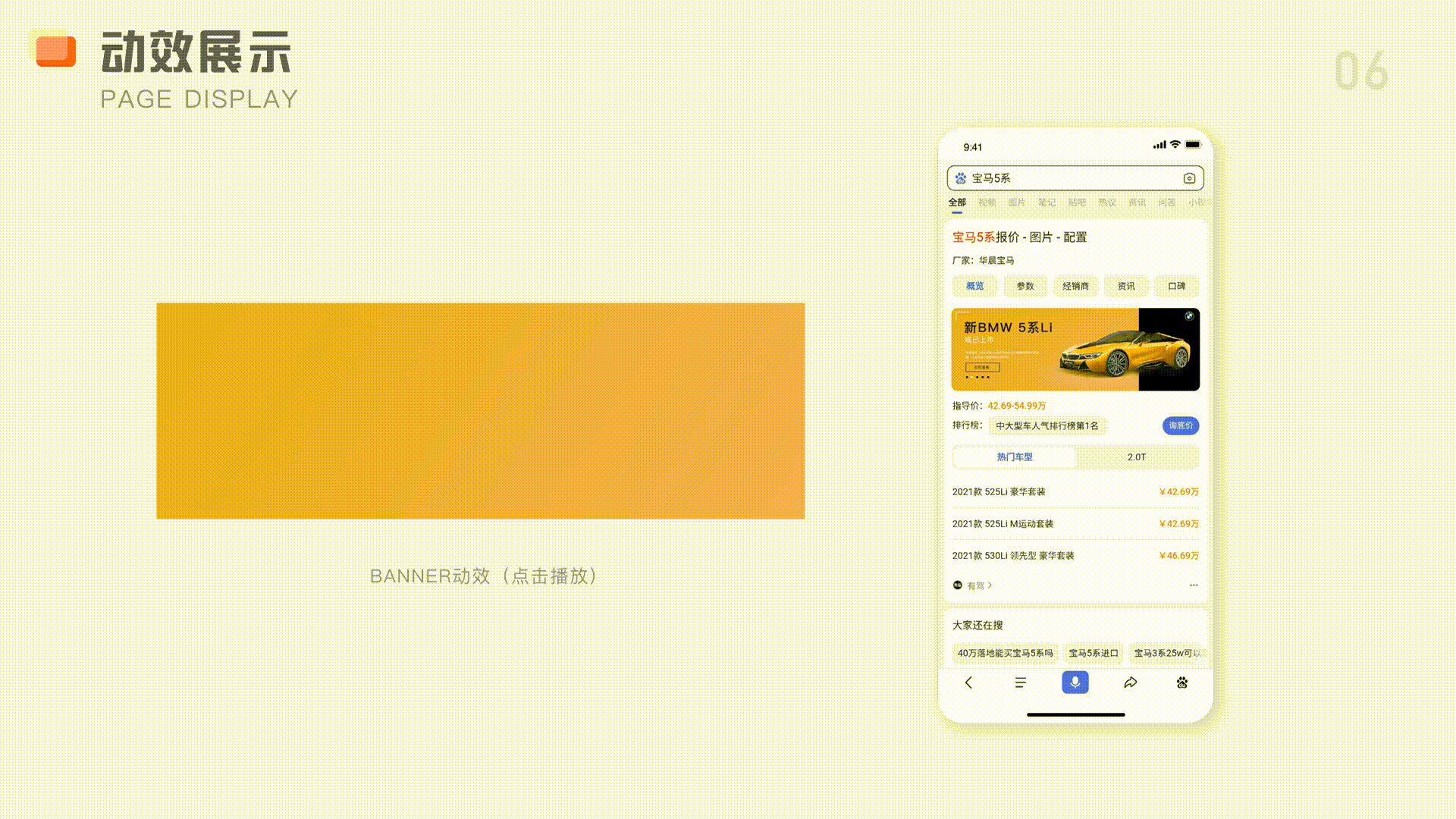This screenshot has width=1456, height=819.
Task: Open the hamburger menu icon in bottom bar
Action: pyautogui.click(x=1021, y=682)
